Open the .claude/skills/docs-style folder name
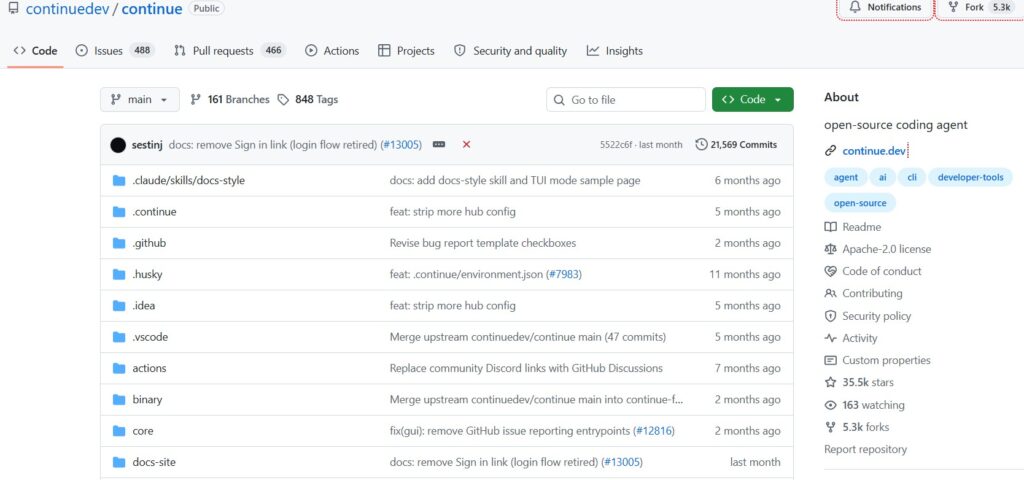1024x480 pixels. (x=189, y=180)
